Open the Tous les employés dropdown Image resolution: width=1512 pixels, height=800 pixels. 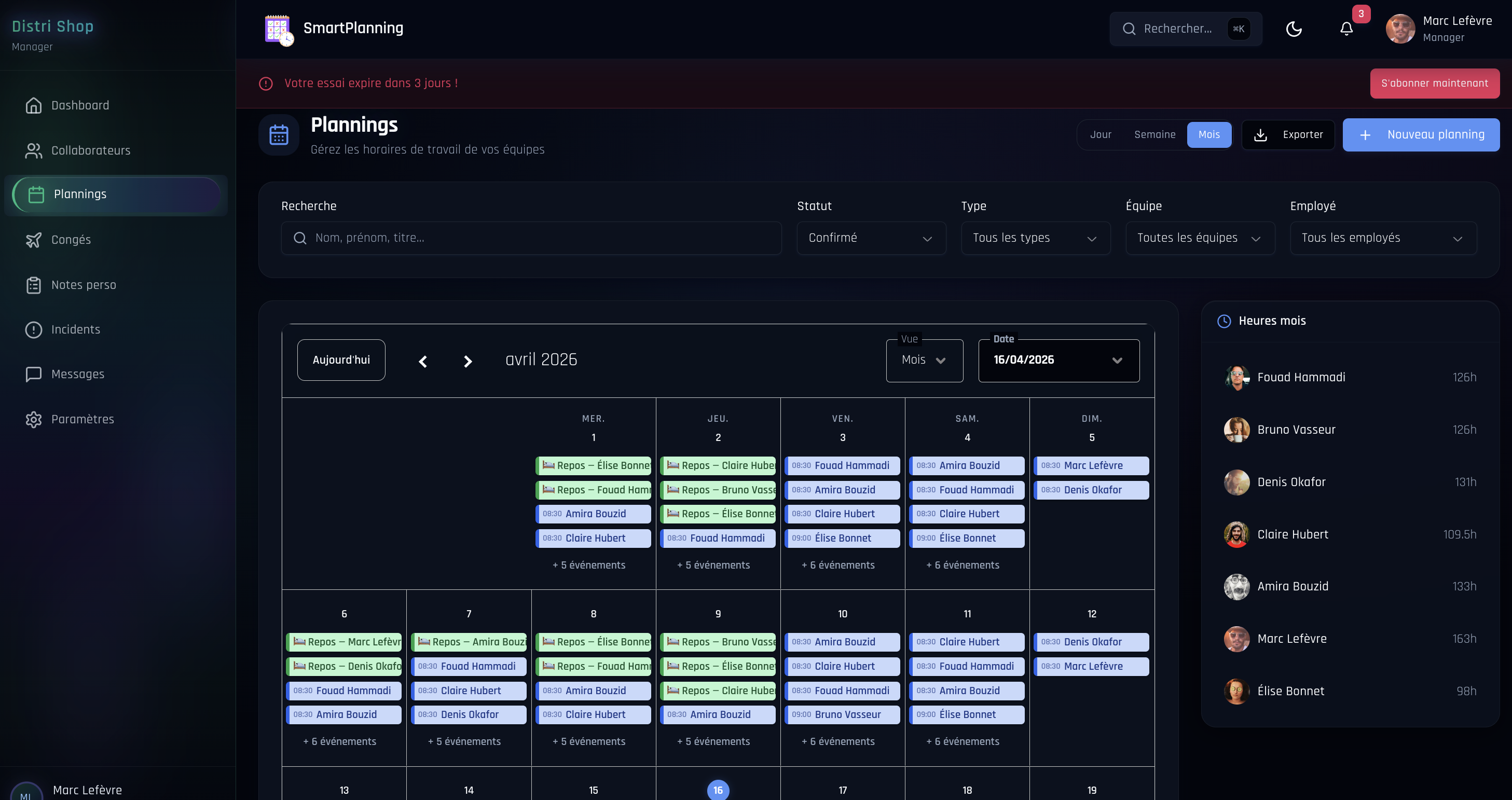click(x=1383, y=238)
